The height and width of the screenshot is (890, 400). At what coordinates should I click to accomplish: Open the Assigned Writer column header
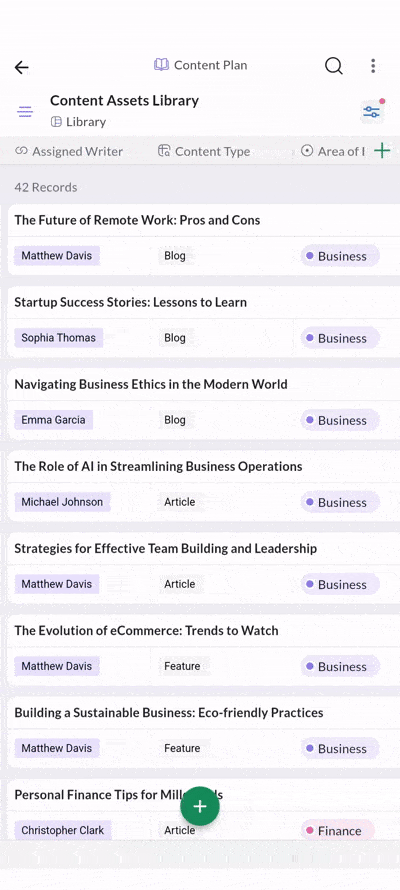pos(69,151)
